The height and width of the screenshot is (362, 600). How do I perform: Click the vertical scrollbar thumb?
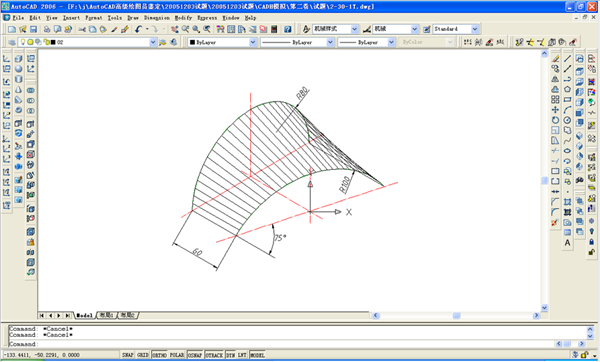coord(544,181)
